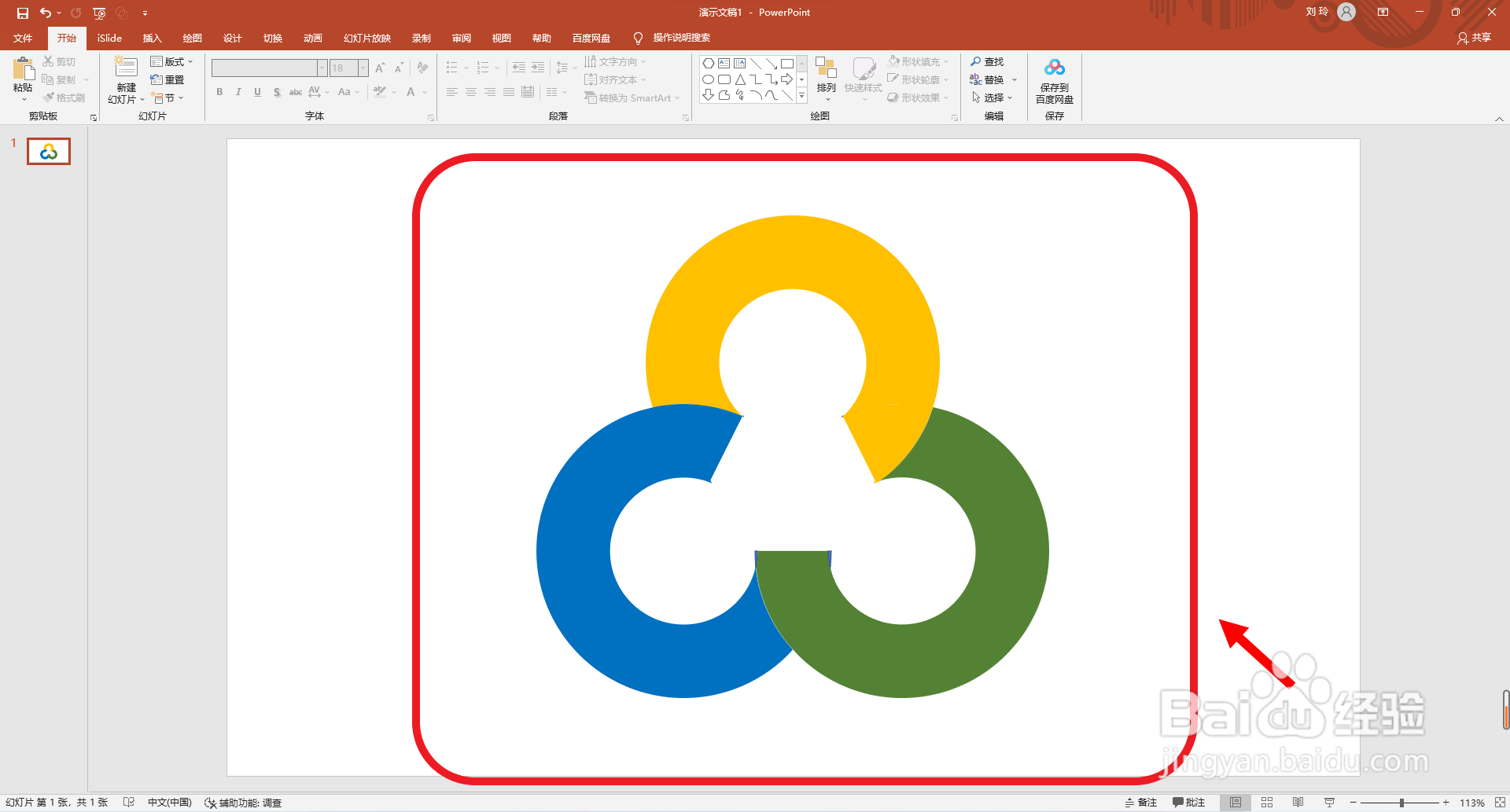Screen dimensions: 1510x812
Task: Open the 文件 File tab
Action: pos(23,38)
